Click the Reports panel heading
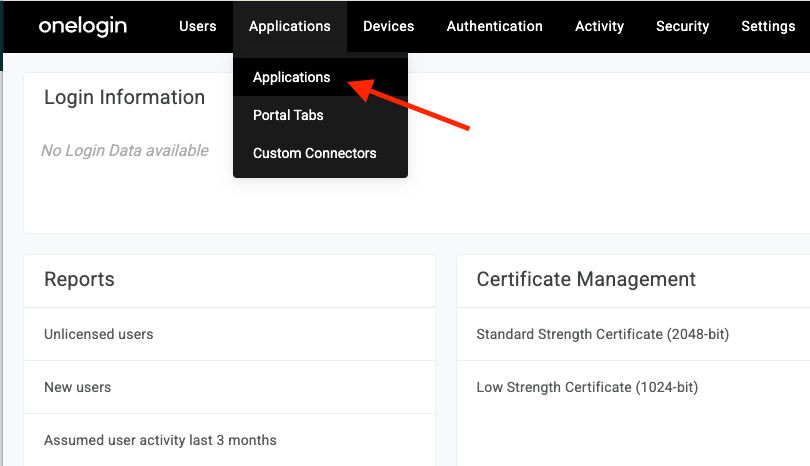Viewport: 810px width, 466px height. click(x=79, y=279)
